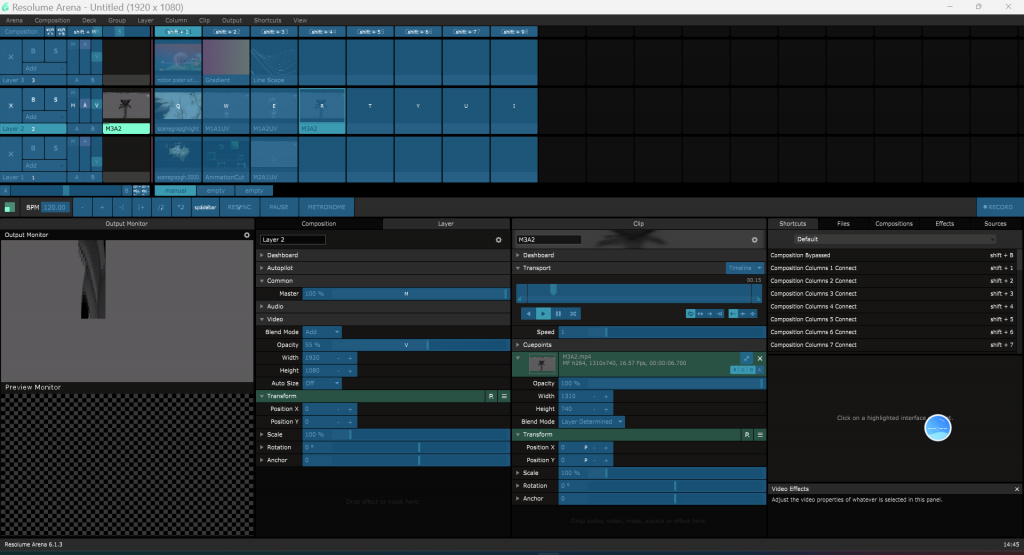Decrease BPM with the minus button
The width and height of the screenshot is (1024, 555).
click(82, 208)
